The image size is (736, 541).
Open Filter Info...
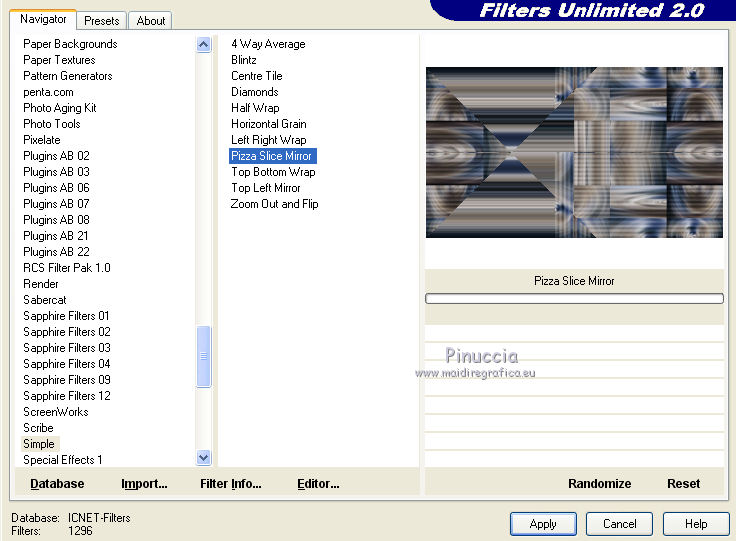(x=230, y=484)
